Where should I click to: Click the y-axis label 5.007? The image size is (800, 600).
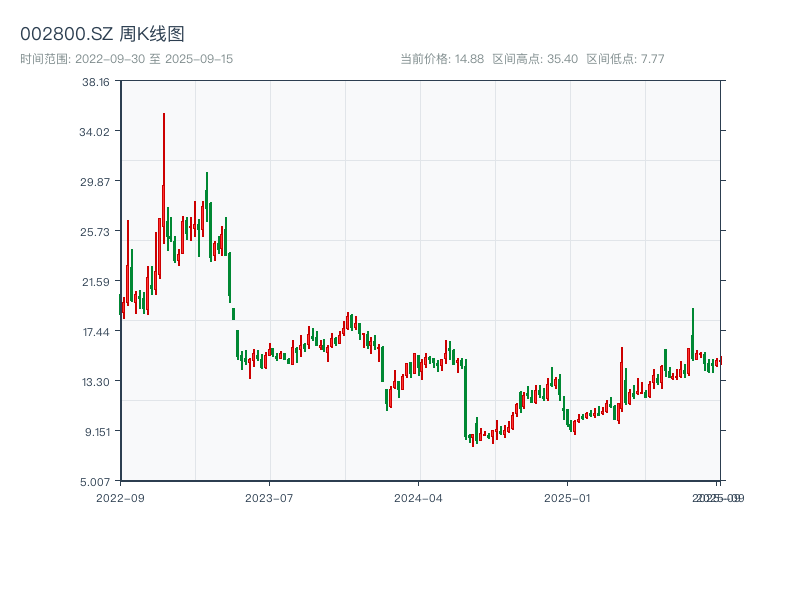click(95, 482)
